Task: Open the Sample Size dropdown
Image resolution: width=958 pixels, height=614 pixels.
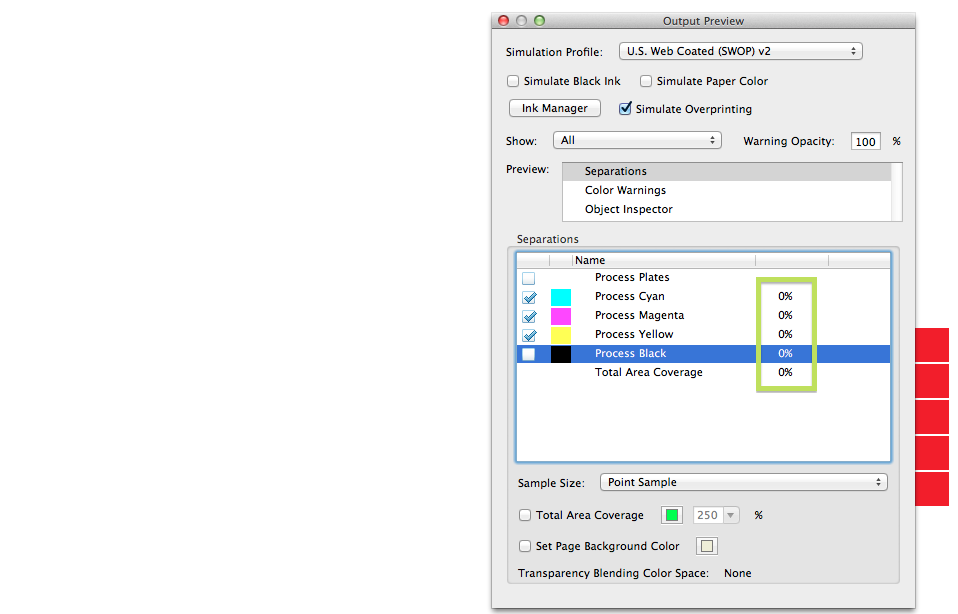Action: pyautogui.click(x=744, y=482)
